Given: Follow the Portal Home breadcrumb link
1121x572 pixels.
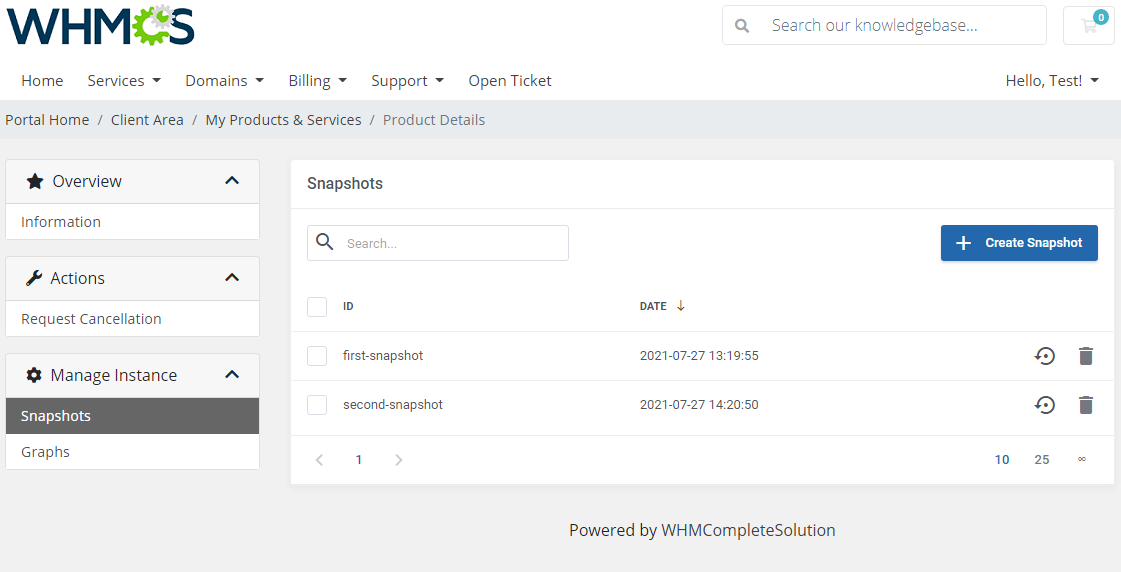Looking at the screenshot, I should (x=47, y=120).
